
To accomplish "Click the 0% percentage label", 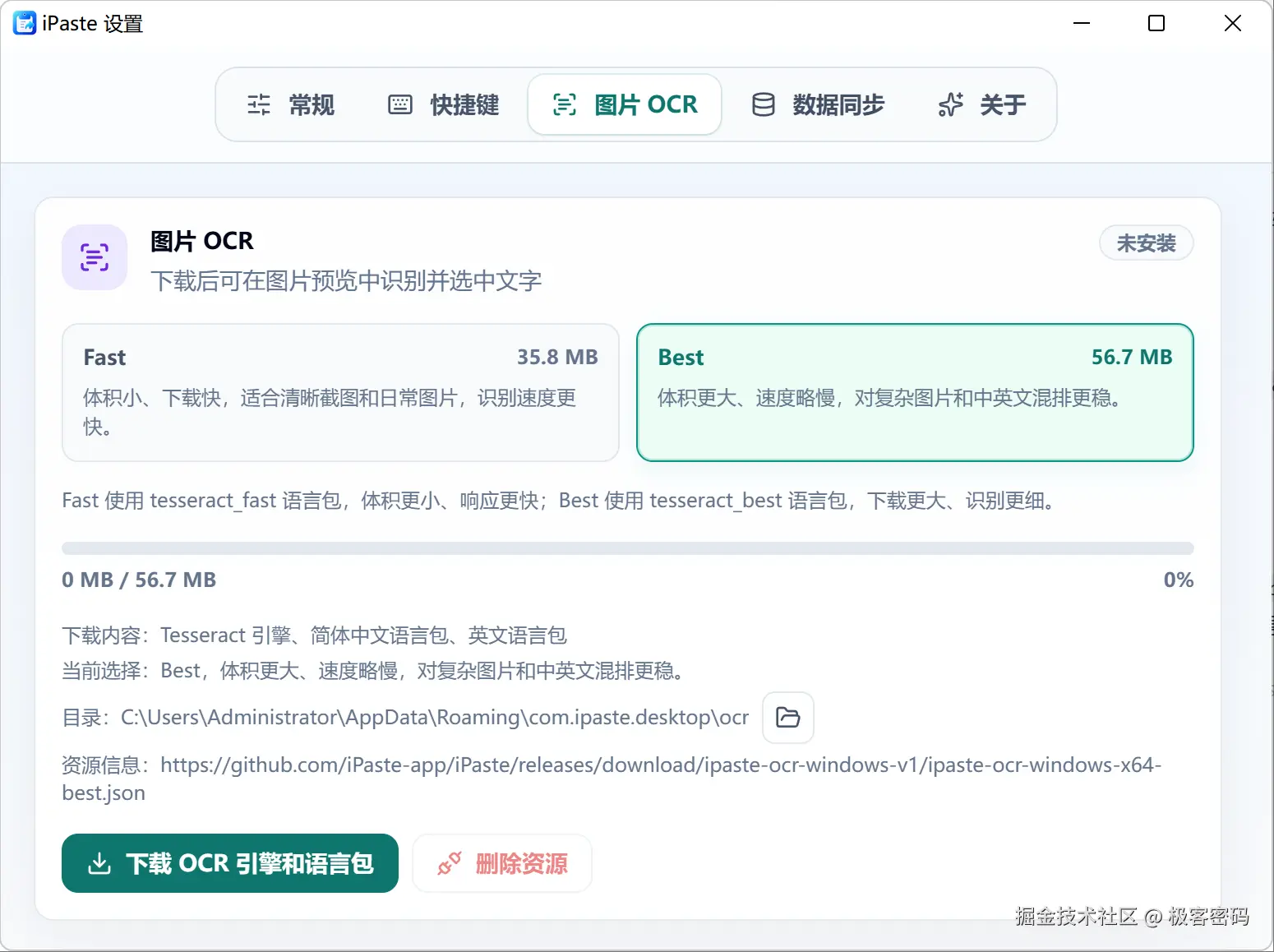I will tap(1179, 580).
